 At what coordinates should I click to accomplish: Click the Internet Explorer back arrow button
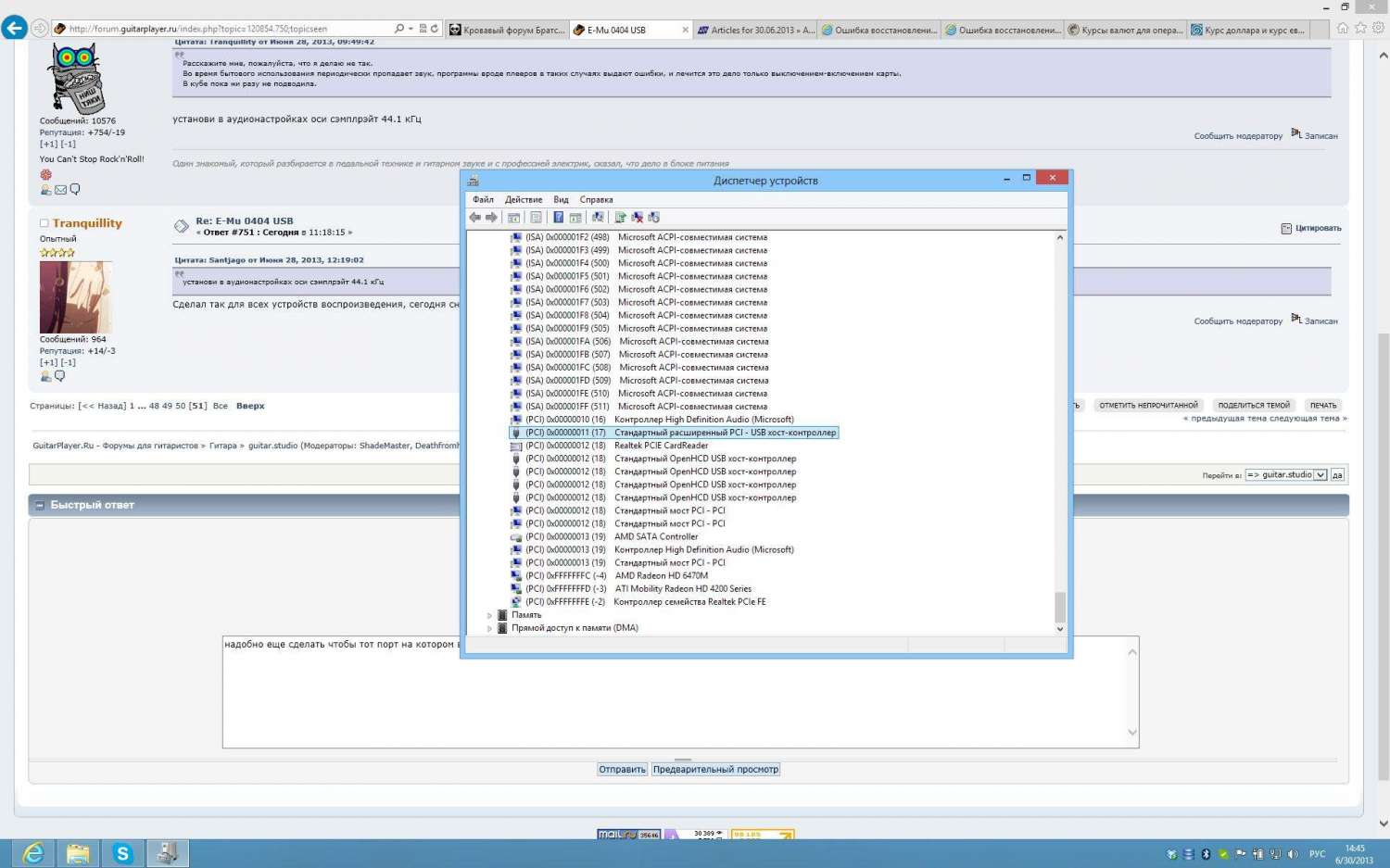click(15, 29)
